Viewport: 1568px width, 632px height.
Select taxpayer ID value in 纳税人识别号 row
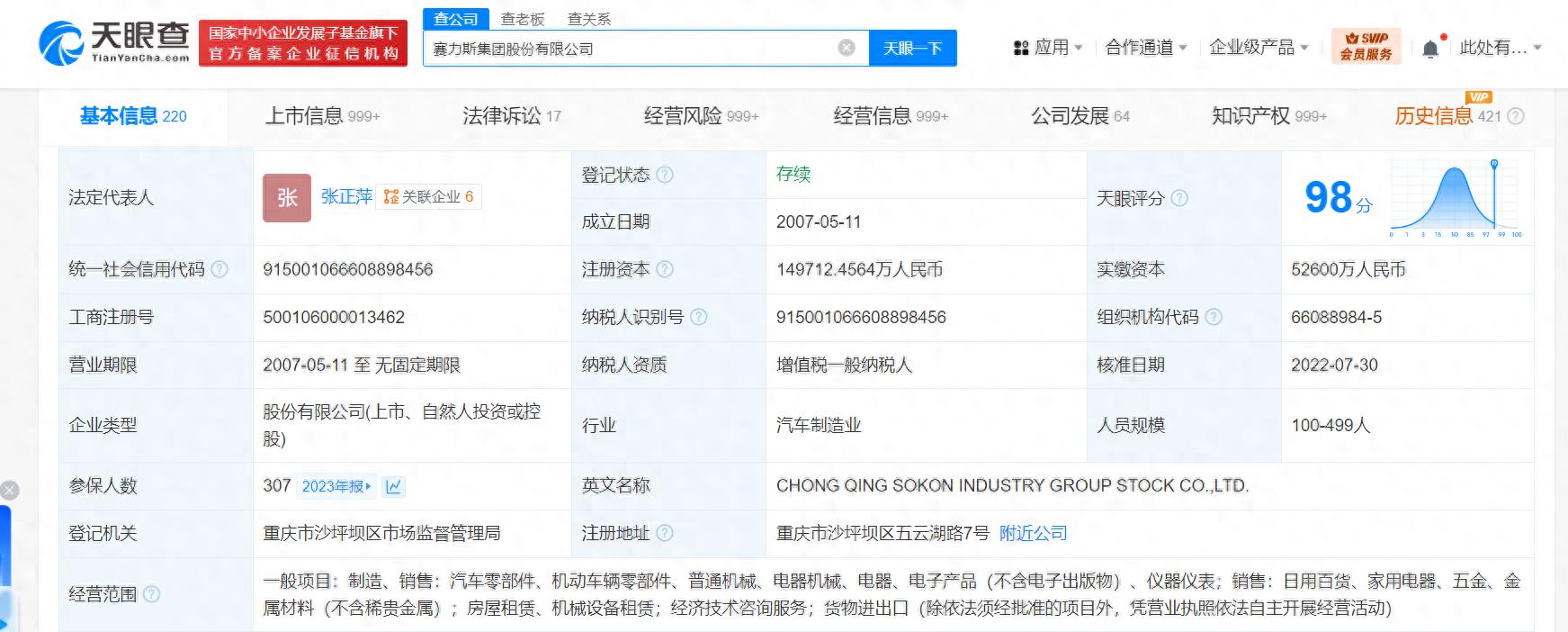click(x=861, y=317)
